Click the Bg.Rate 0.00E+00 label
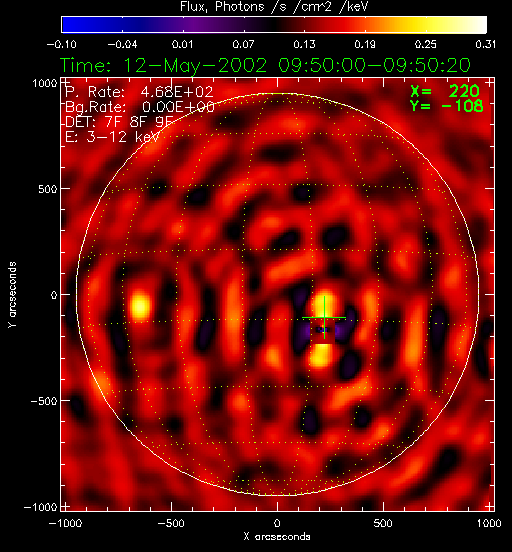 pyautogui.click(x=140, y=107)
